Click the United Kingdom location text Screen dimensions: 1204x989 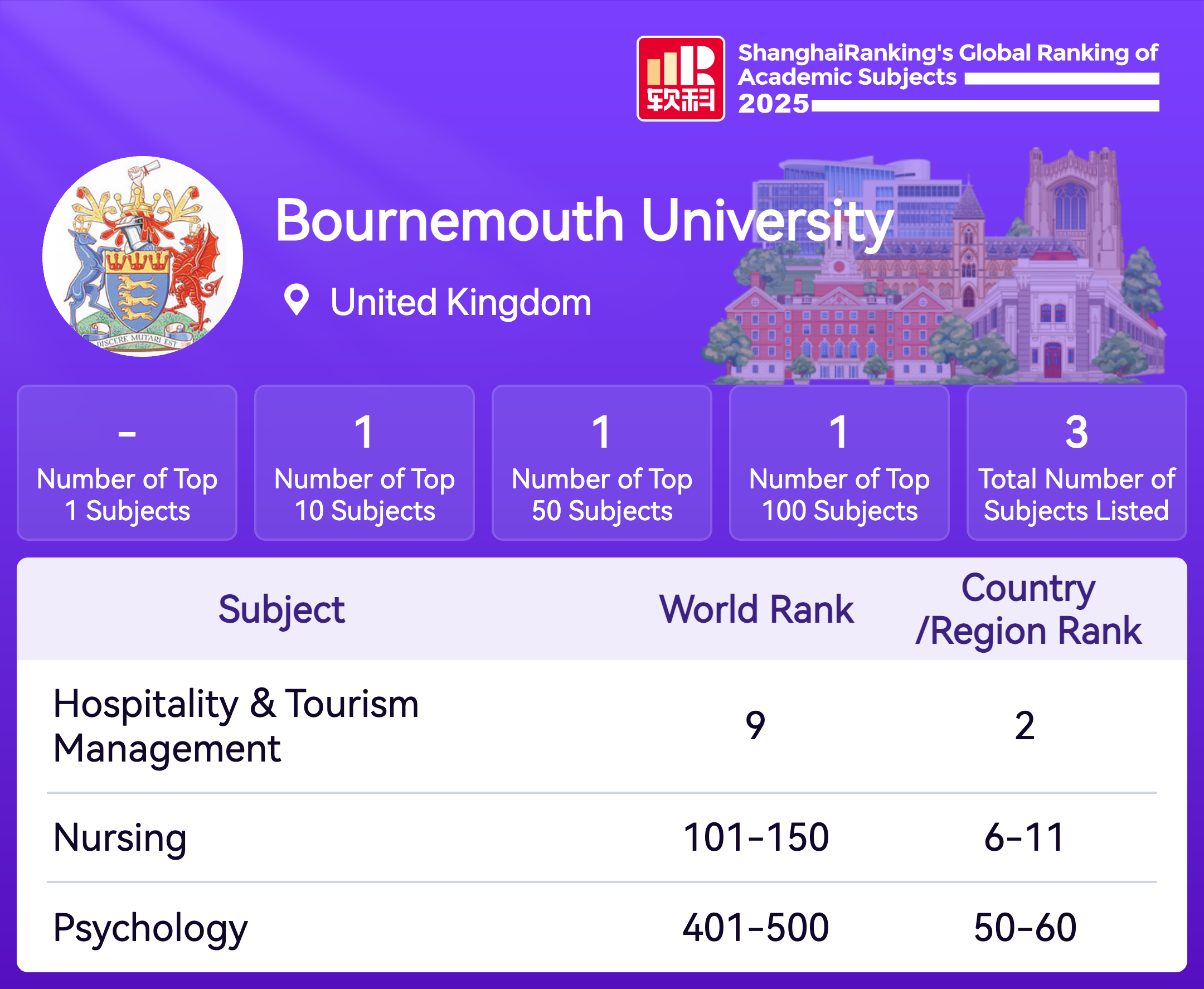(x=460, y=302)
